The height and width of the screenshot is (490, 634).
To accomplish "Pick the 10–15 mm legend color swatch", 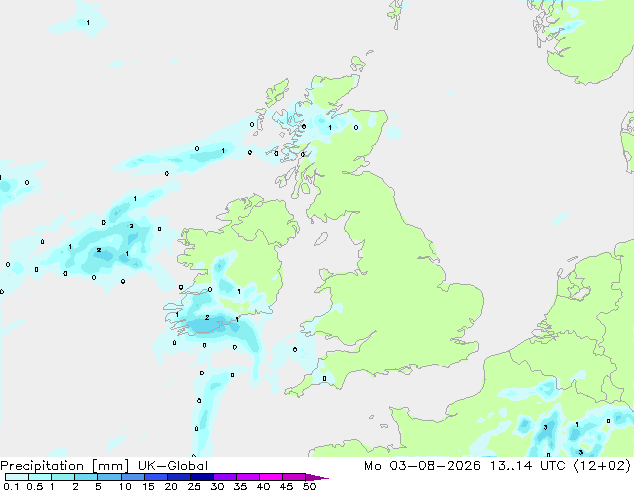I will point(133,477).
